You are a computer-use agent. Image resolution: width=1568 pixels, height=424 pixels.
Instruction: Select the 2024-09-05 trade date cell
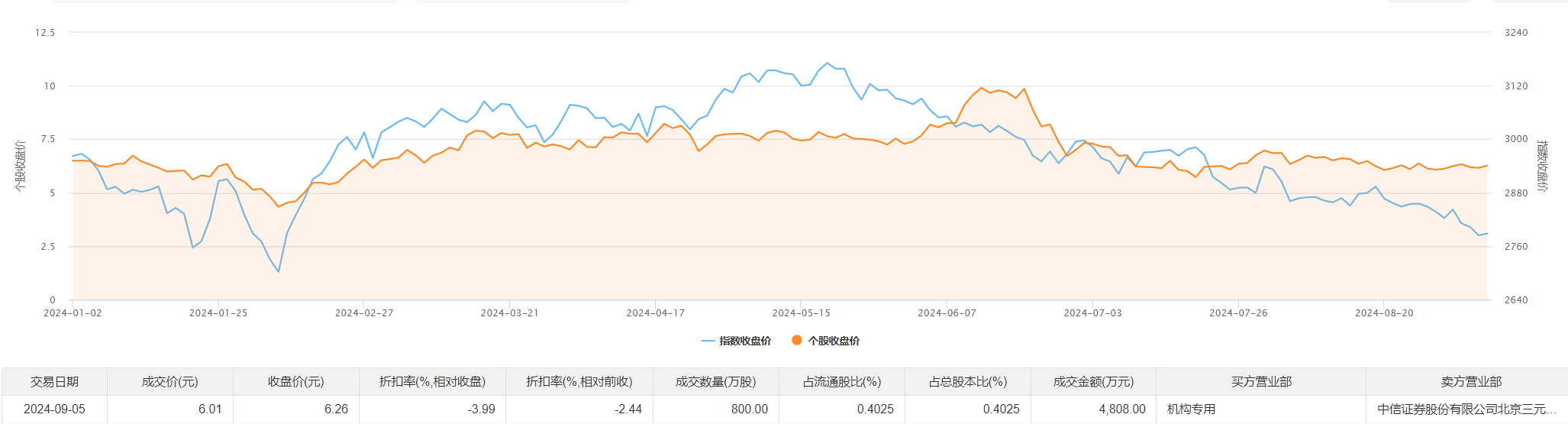[54, 409]
